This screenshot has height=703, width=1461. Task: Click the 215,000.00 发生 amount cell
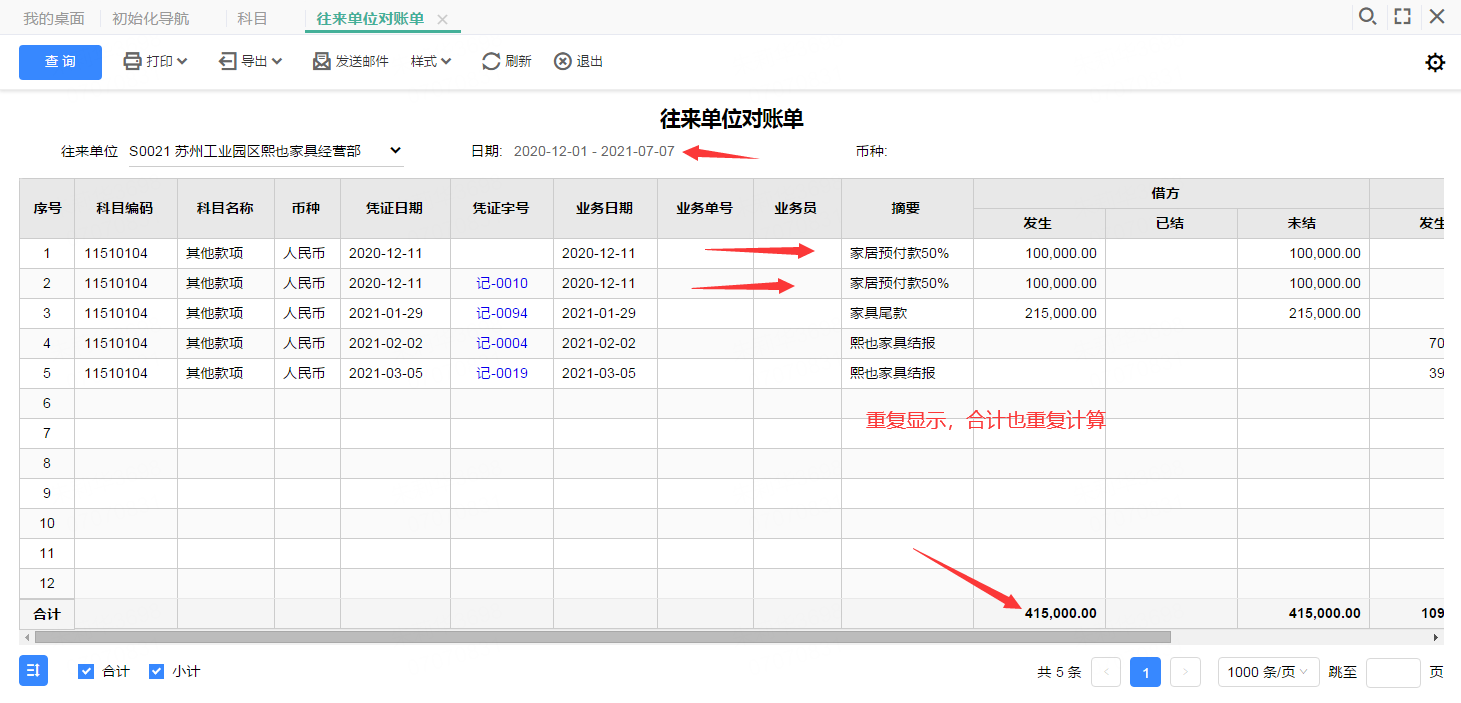click(x=1039, y=313)
